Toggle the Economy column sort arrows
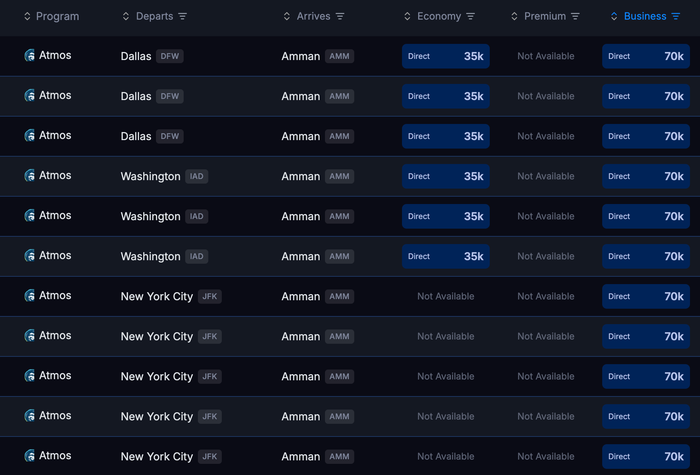This screenshot has width=700, height=475. (x=407, y=17)
